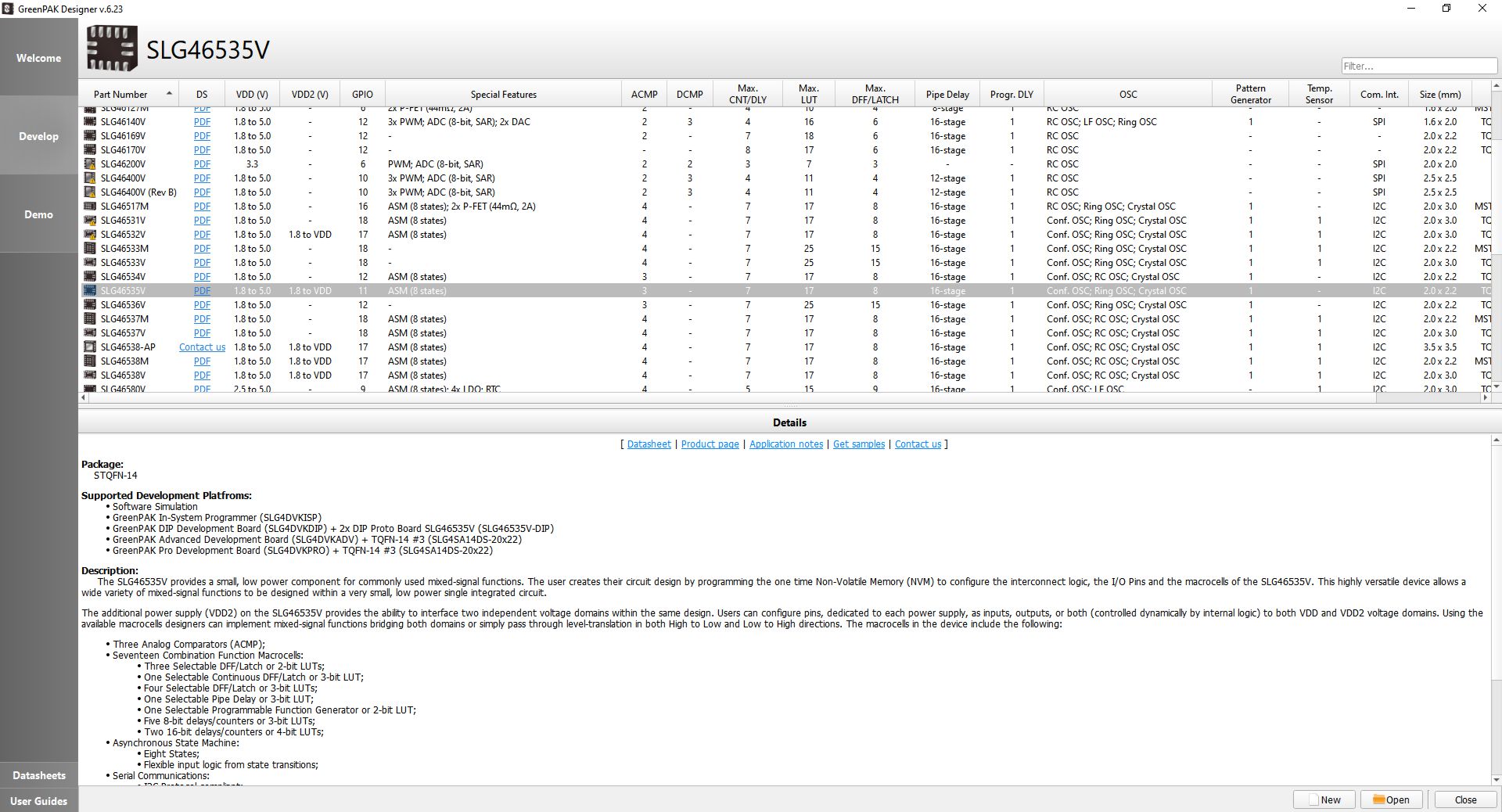Toggle sort arrow on Part Number column
Viewport: 1502px width, 812px height.
point(169,94)
